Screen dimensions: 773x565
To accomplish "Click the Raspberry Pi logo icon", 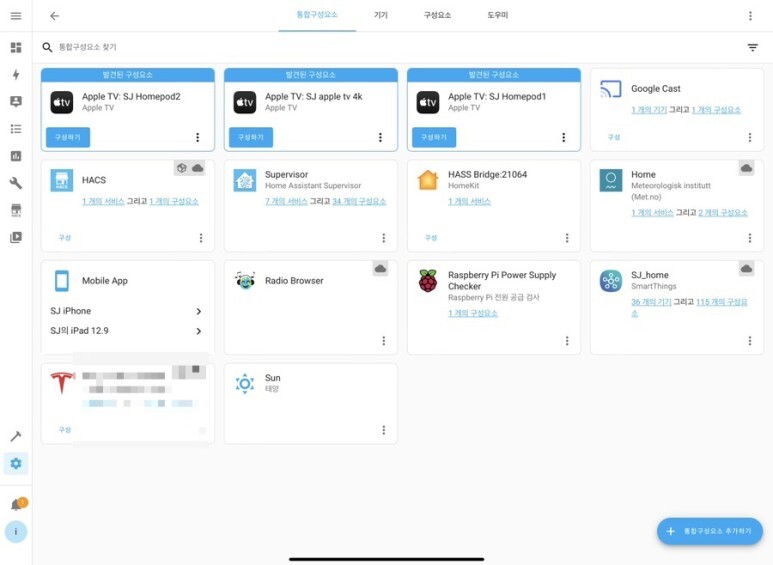I will [x=428, y=281].
